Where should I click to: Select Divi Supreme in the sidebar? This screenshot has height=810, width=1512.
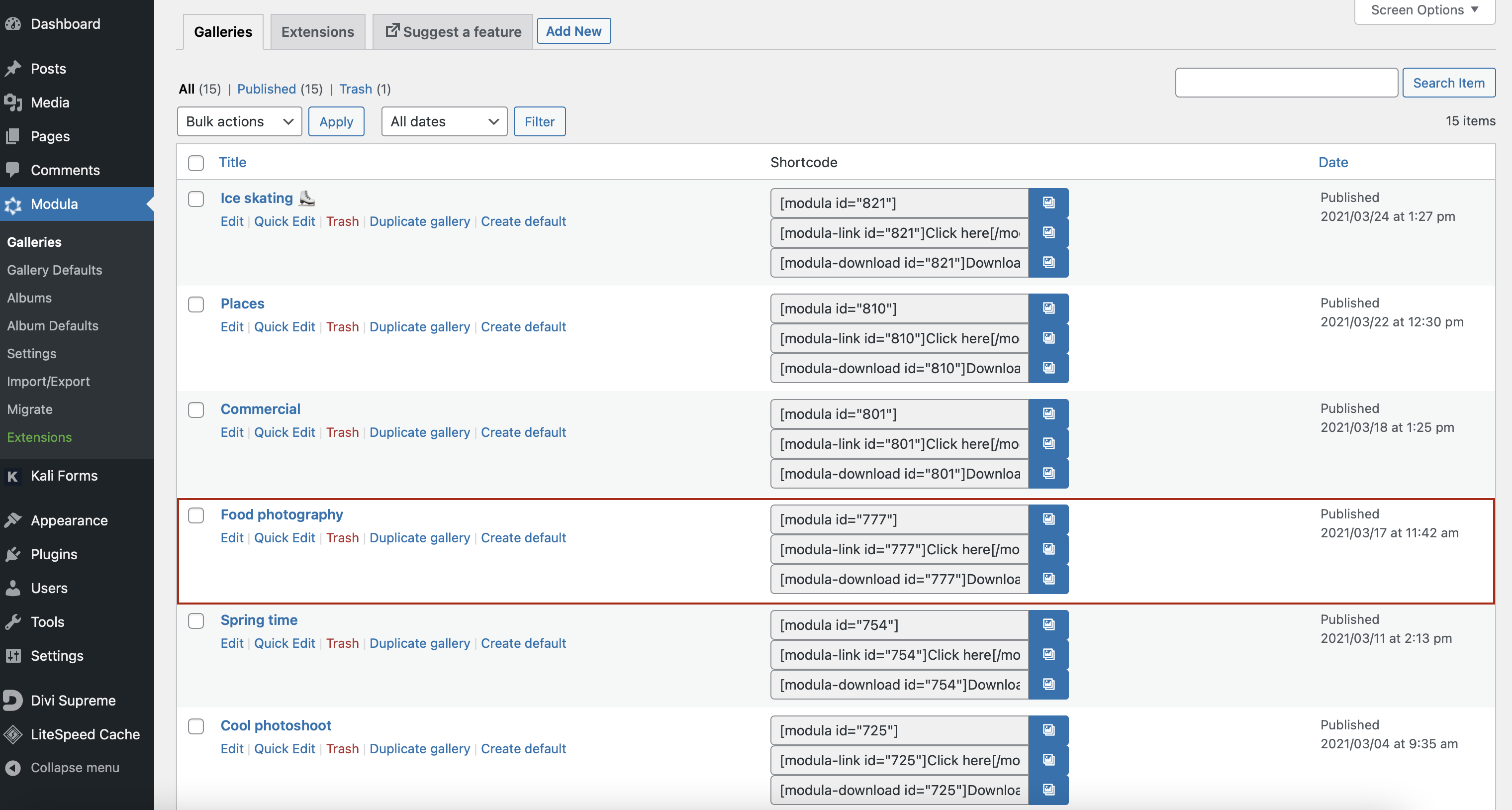(x=74, y=700)
